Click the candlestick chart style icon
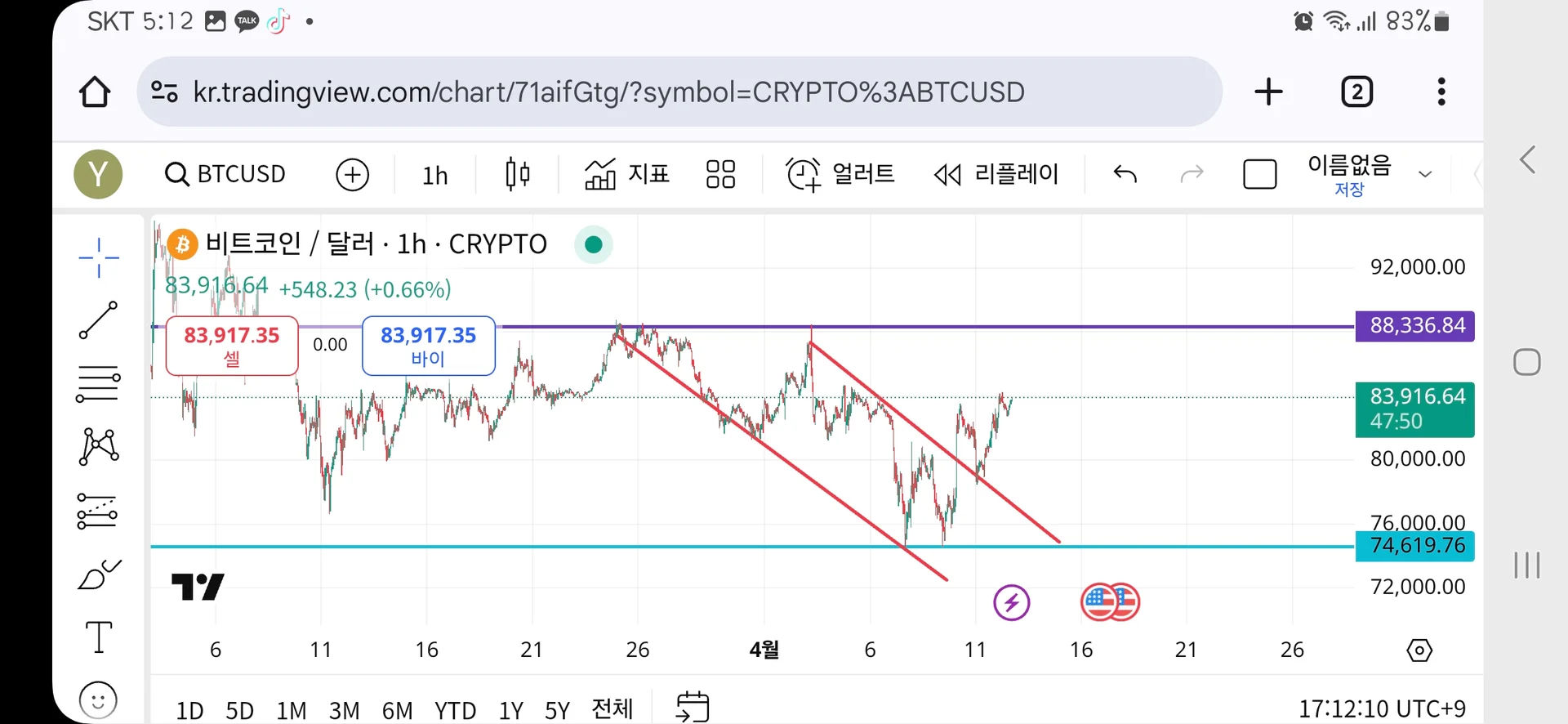Screen dimensions: 1568x724 pyautogui.click(x=517, y=174)
